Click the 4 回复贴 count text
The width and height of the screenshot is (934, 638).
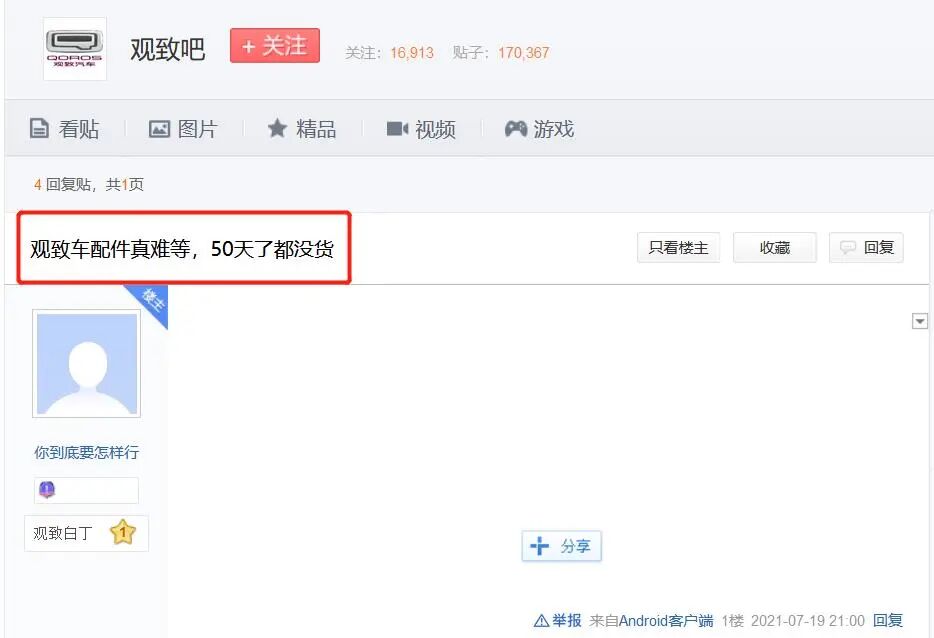63,185
